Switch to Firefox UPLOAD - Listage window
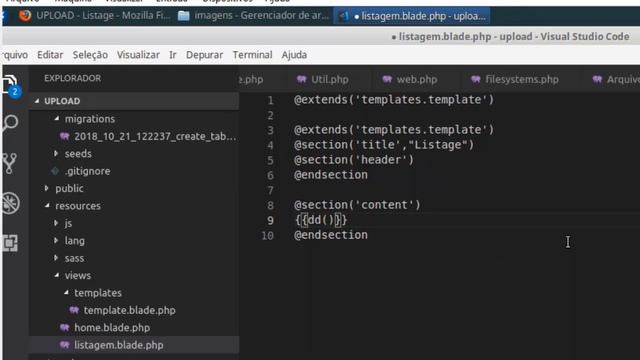Screen dimensions: 640x360 pyautogui.click(x=95, y=16)
